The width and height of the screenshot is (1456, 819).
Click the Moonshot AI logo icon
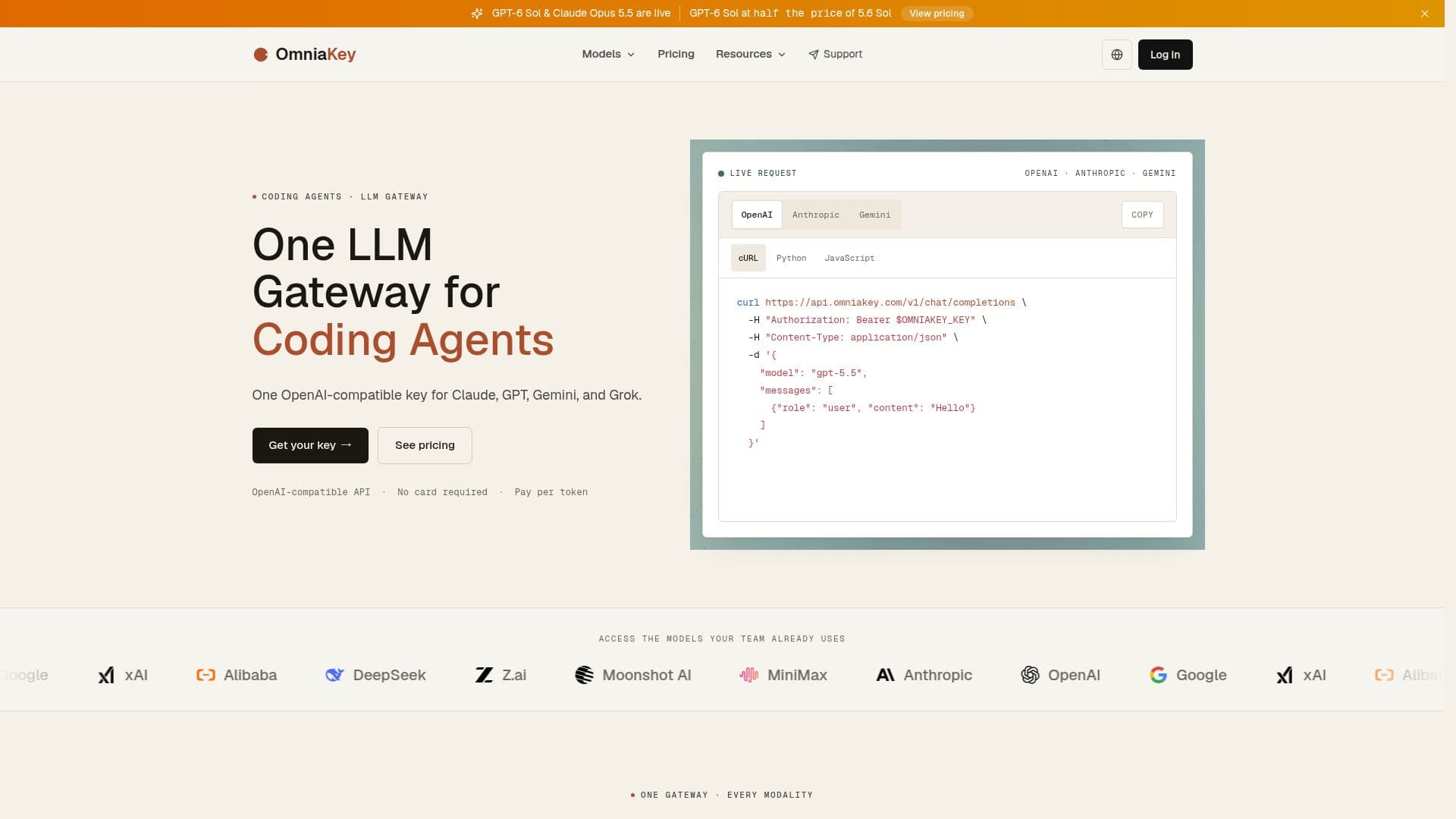584,675
